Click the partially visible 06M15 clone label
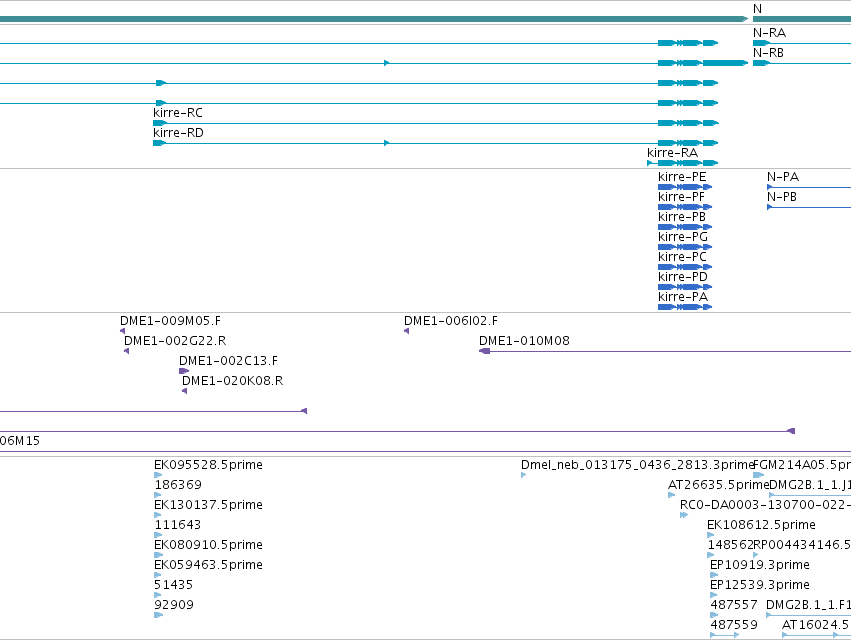The width and height of the screenshot is (851, 640). (20, 440)
